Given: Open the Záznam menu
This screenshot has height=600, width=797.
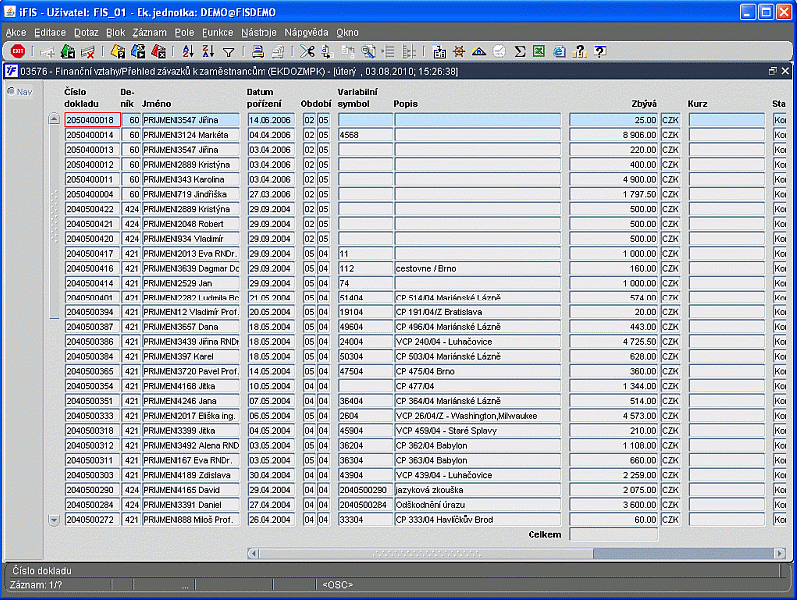Looking at the screenshot, I should coord(149,33).
